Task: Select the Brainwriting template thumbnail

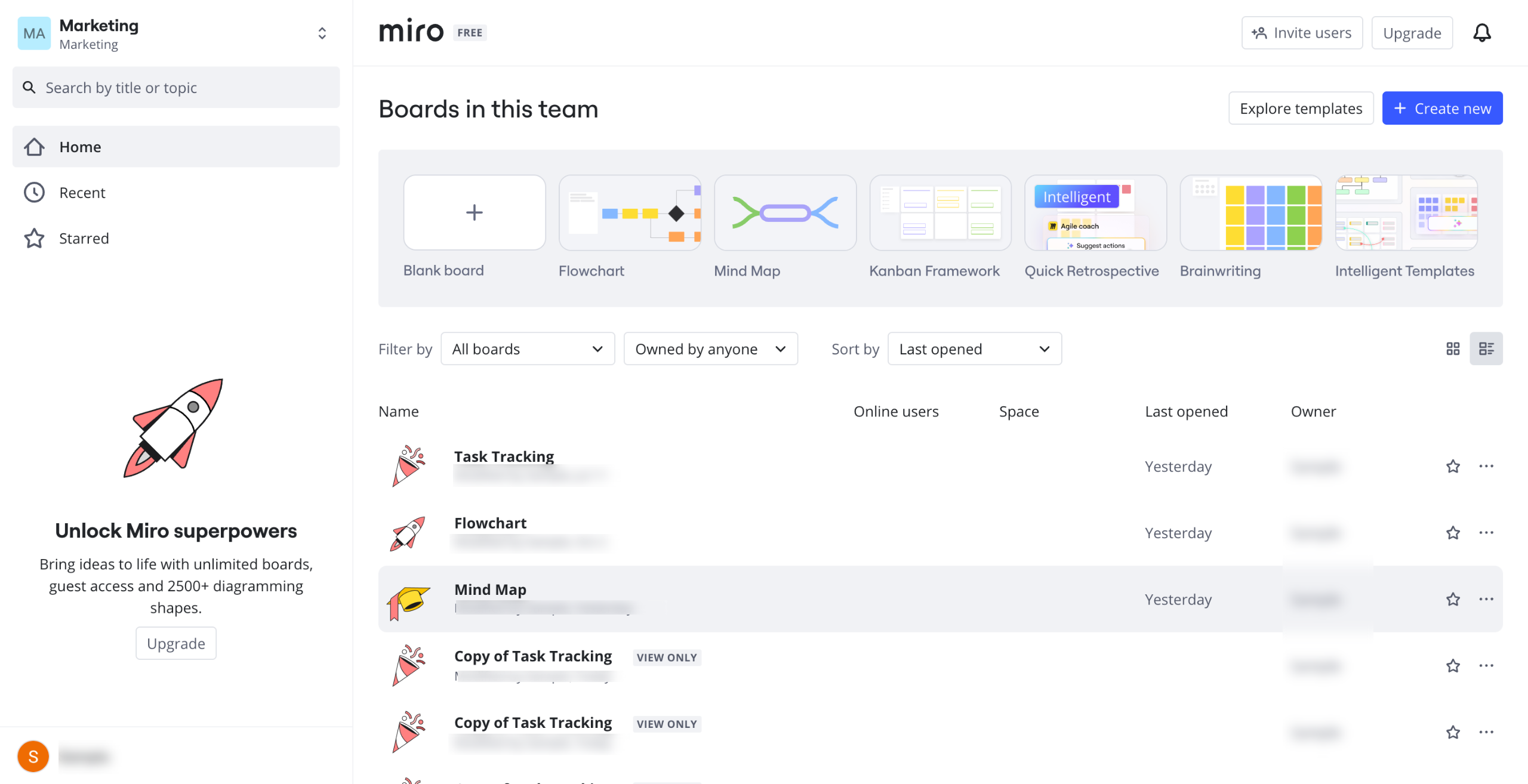Action: pos(1250,213)
